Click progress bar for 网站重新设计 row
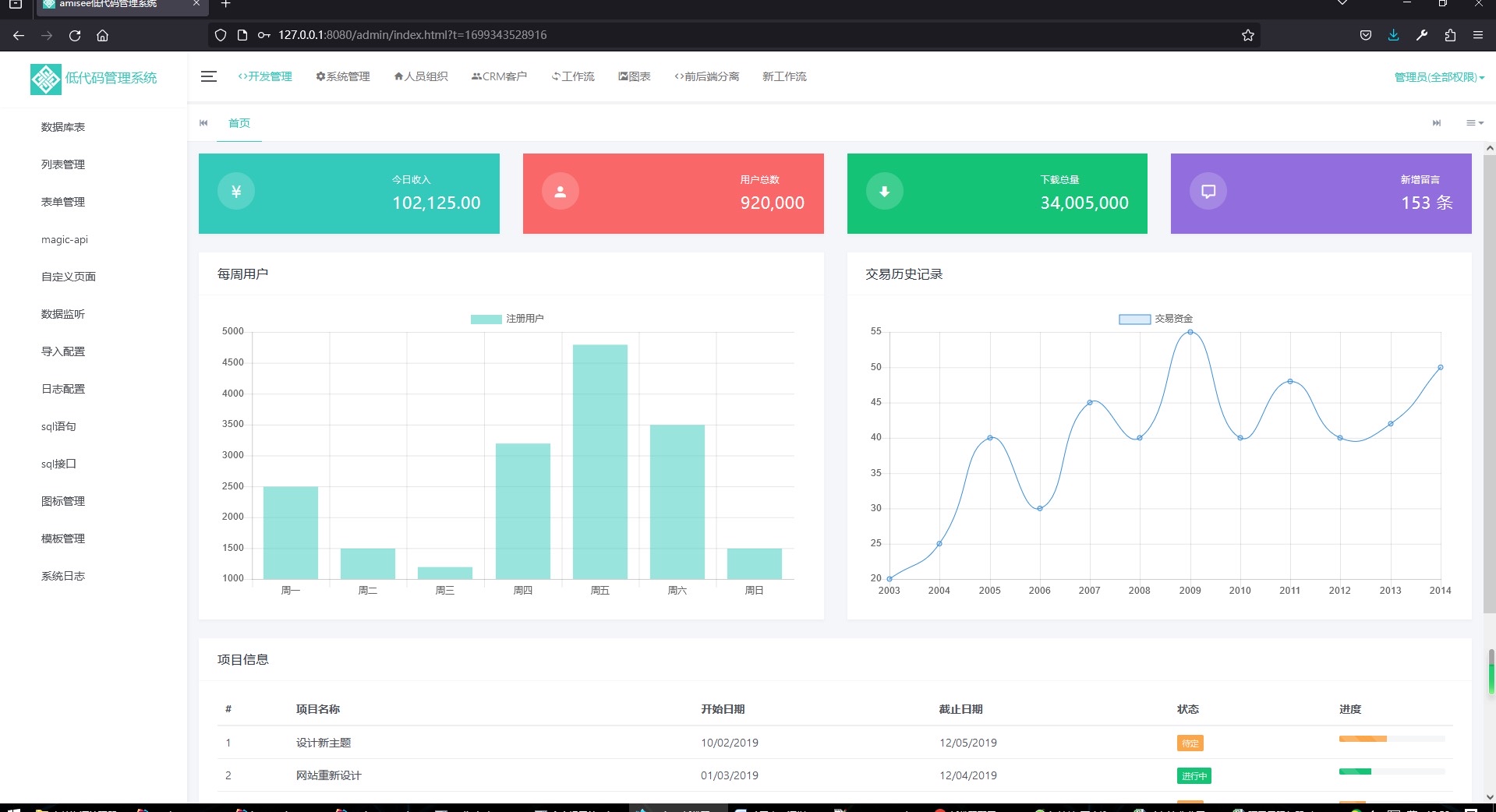The width and height of the screenshot is (1496, 812). [1392, 771]
